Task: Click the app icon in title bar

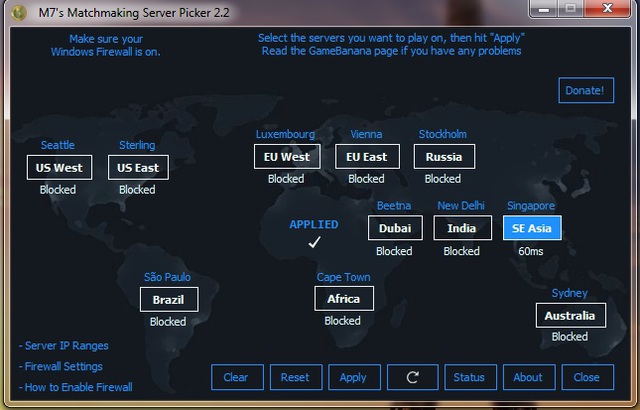Action: coord(19,13)
